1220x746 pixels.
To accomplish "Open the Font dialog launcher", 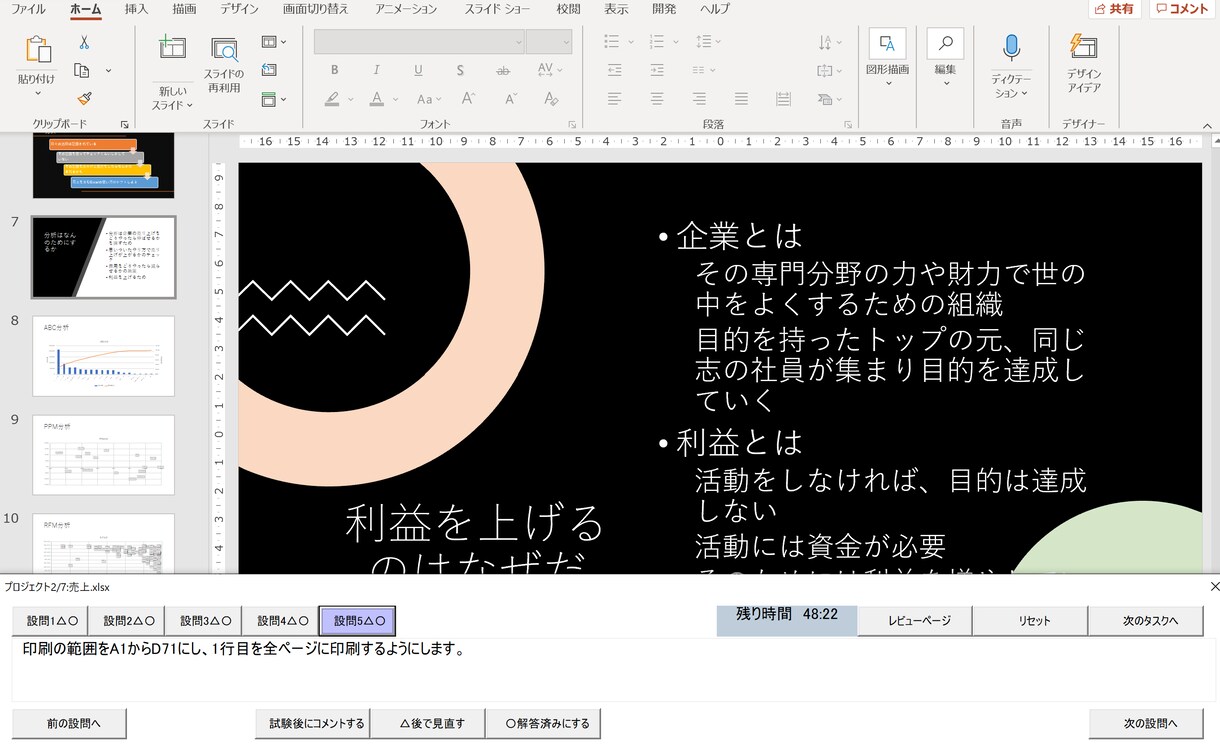I will point(572,124).
